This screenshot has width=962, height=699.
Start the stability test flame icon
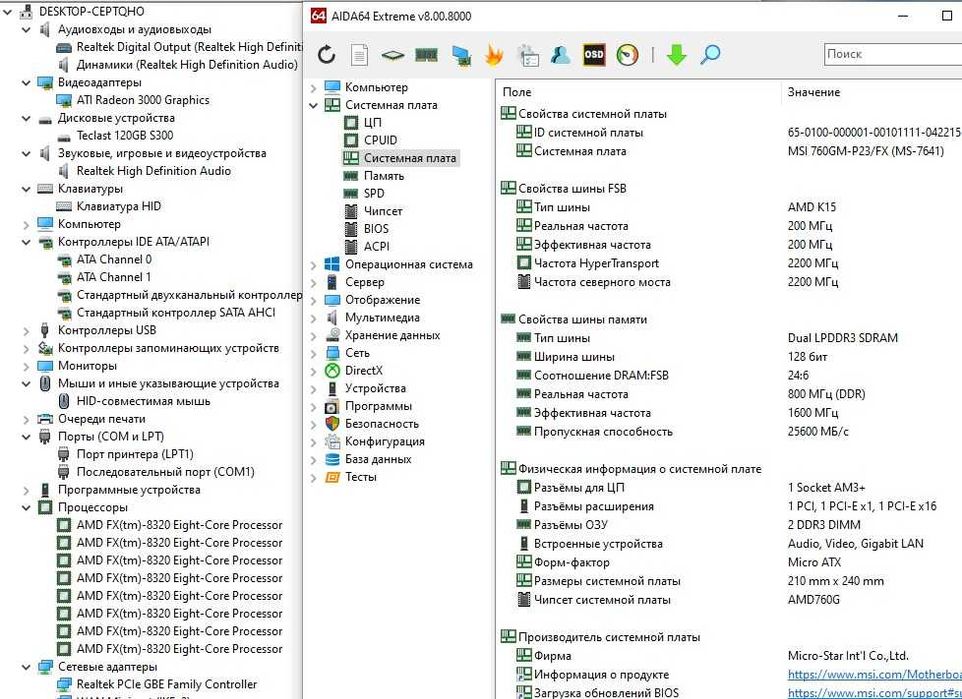494,55
